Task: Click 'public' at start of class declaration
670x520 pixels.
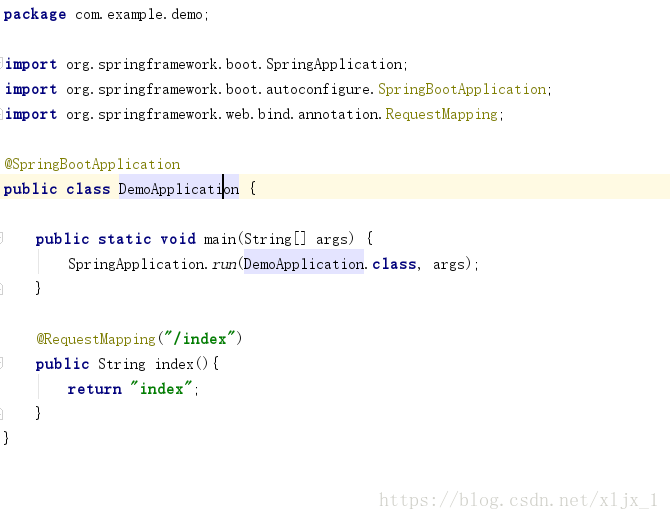Action: click(x=30, y=189)
